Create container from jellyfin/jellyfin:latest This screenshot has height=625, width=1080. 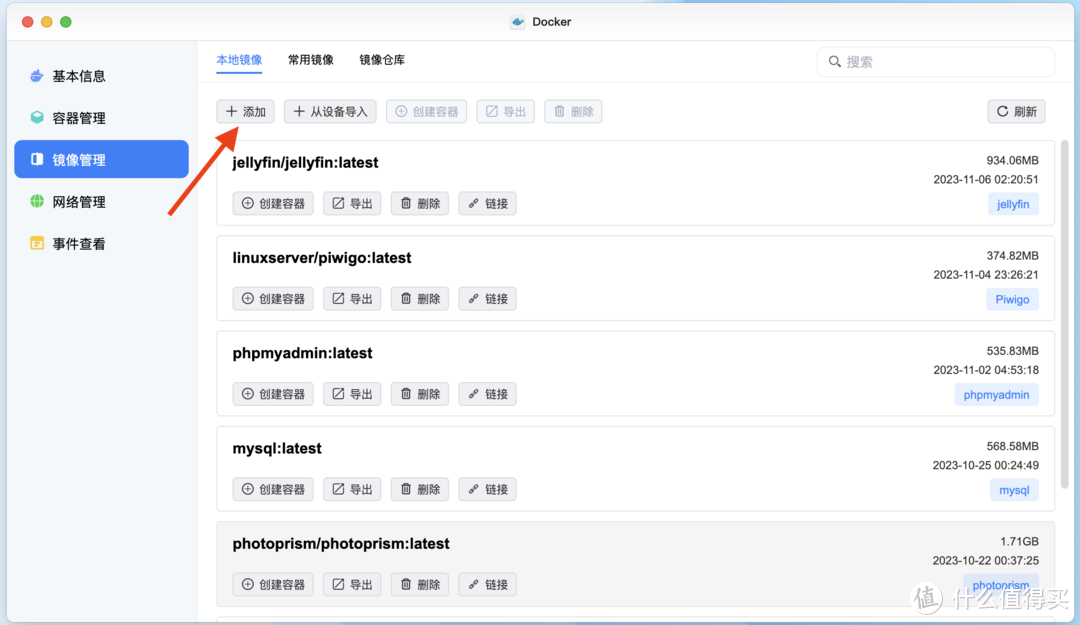pos(273,203)
